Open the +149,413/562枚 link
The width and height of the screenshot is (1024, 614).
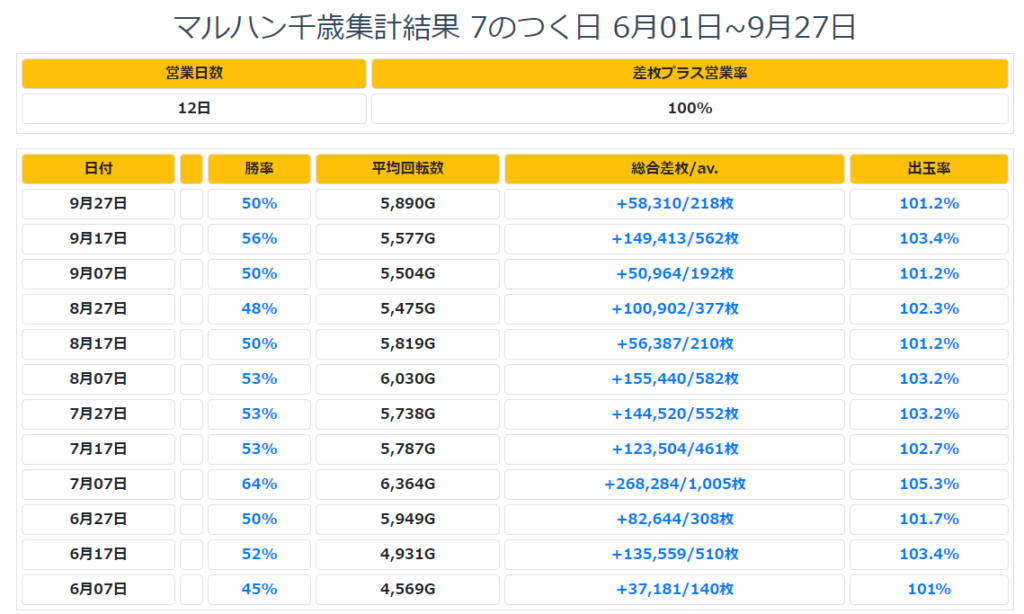(675, 239)
